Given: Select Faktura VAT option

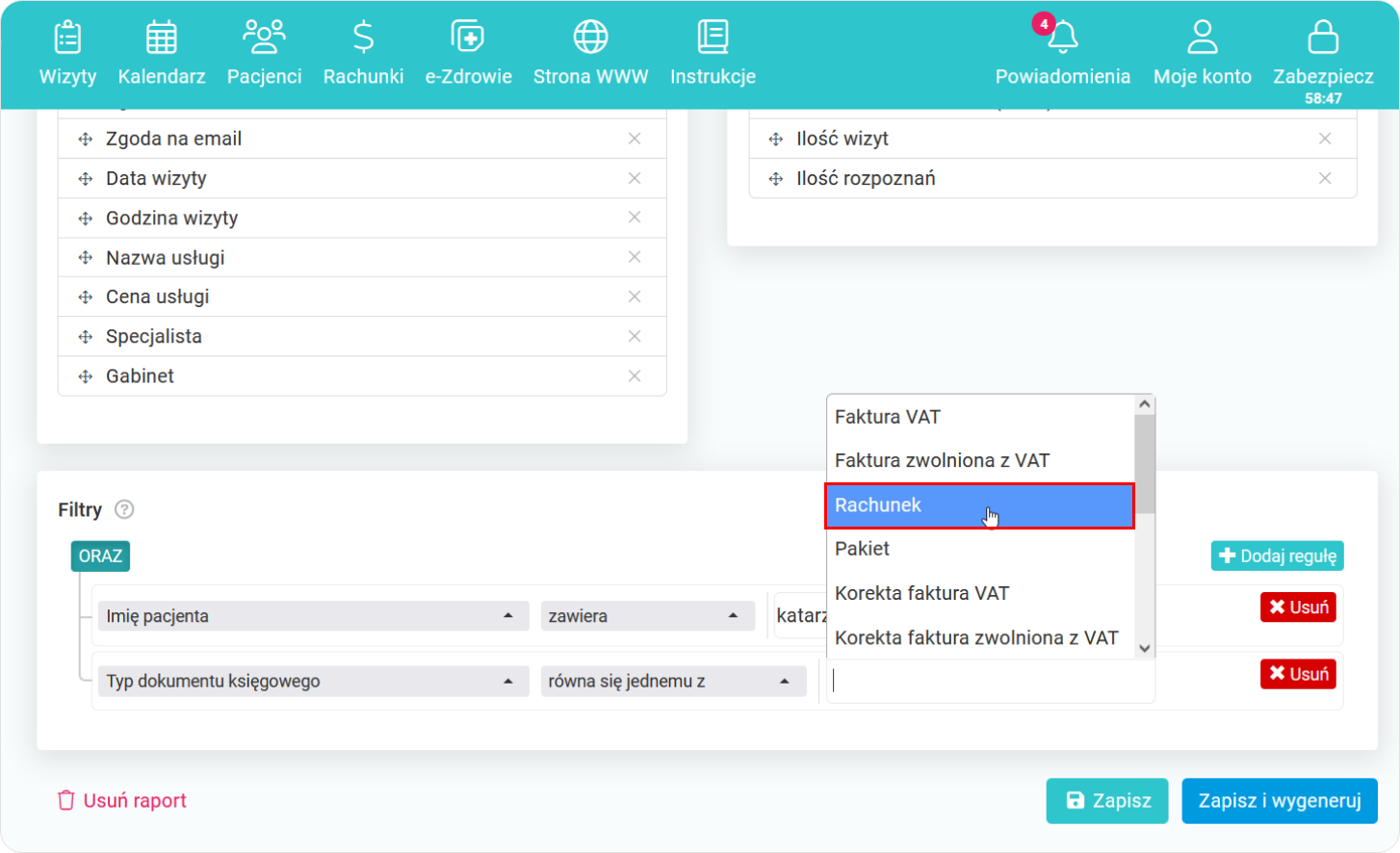Looking at the screenshot, I should click(x=980, y=417).
